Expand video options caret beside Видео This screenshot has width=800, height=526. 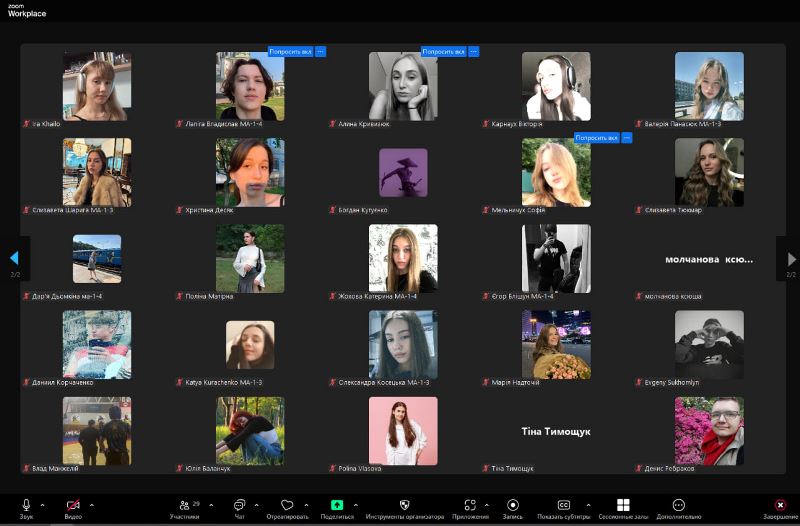tap(92, 505)
